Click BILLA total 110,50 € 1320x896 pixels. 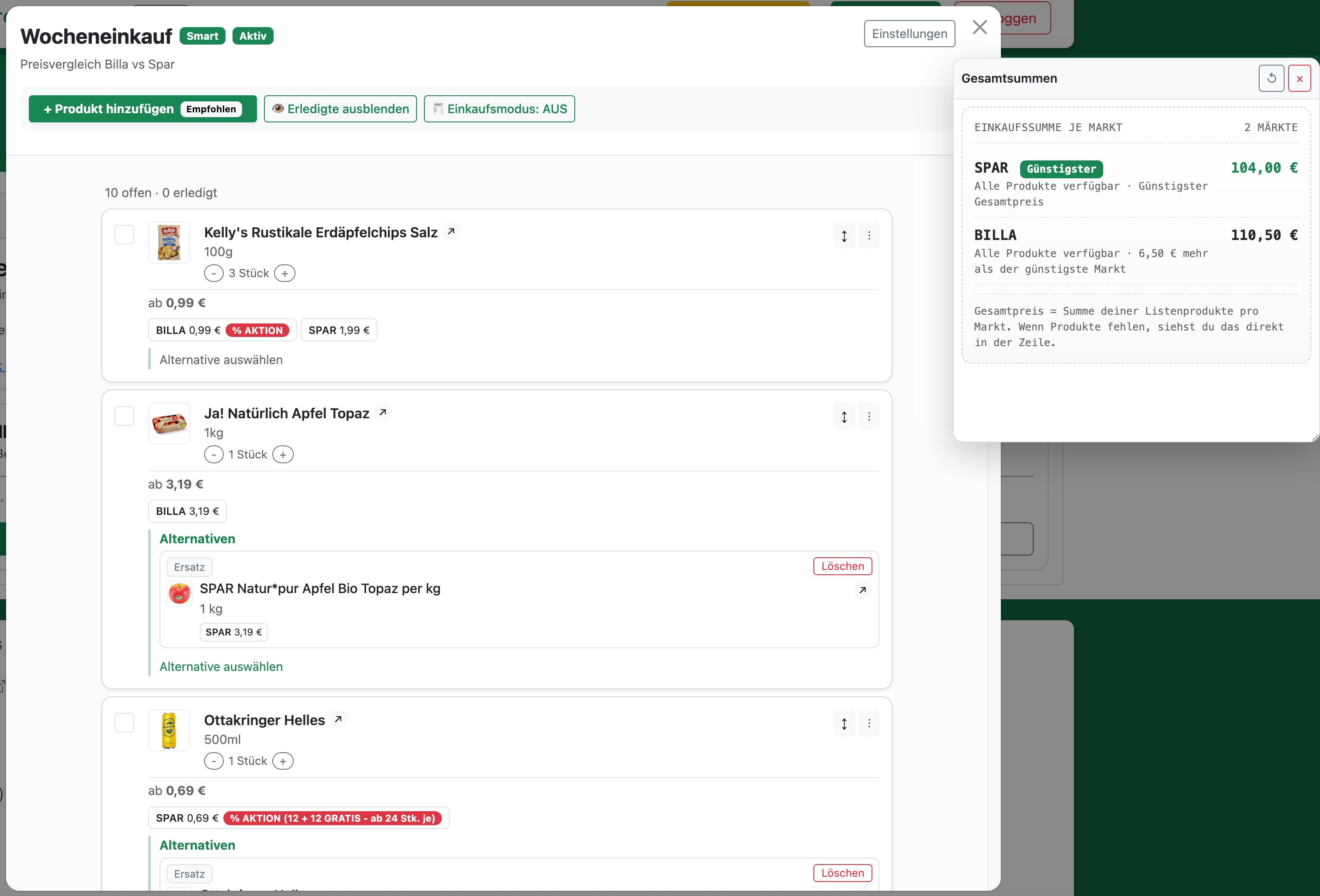point(1264,235)
